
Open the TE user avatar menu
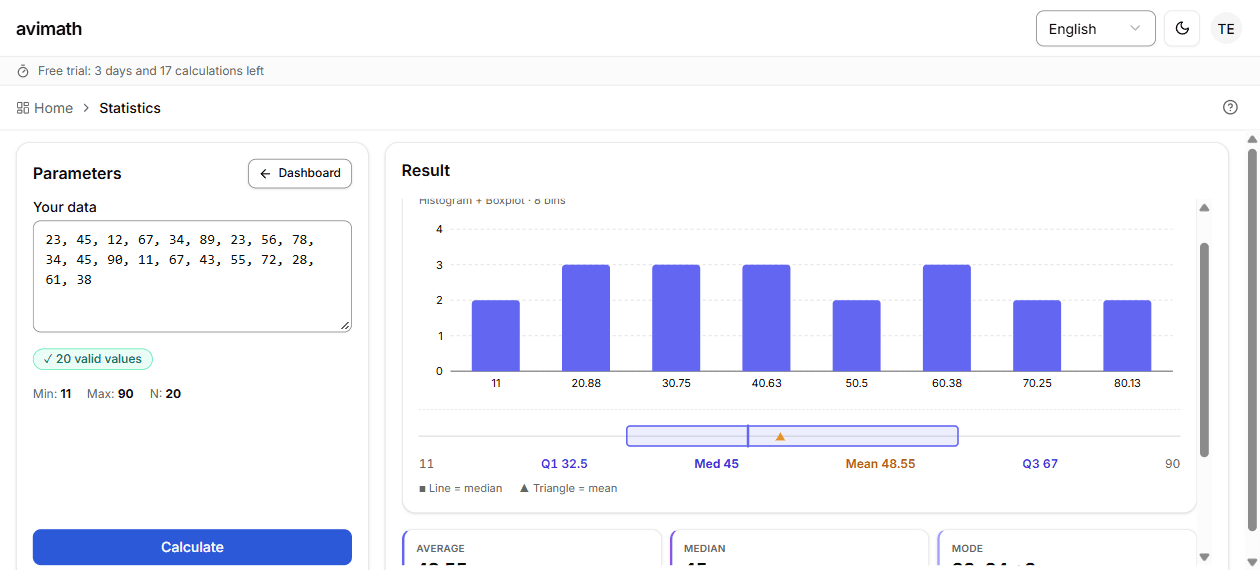click(1226, 29)
